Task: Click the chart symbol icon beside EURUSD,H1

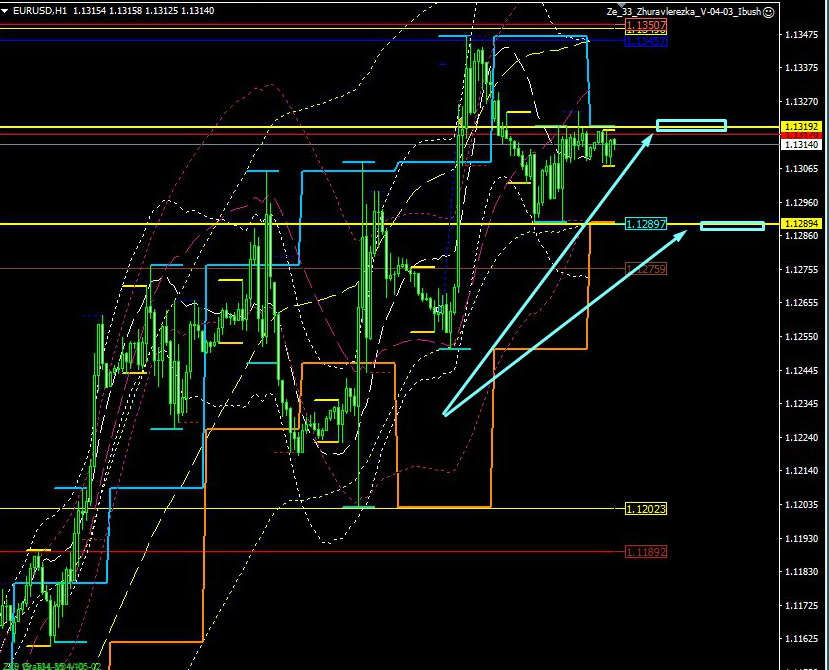Action: [6, 11]
